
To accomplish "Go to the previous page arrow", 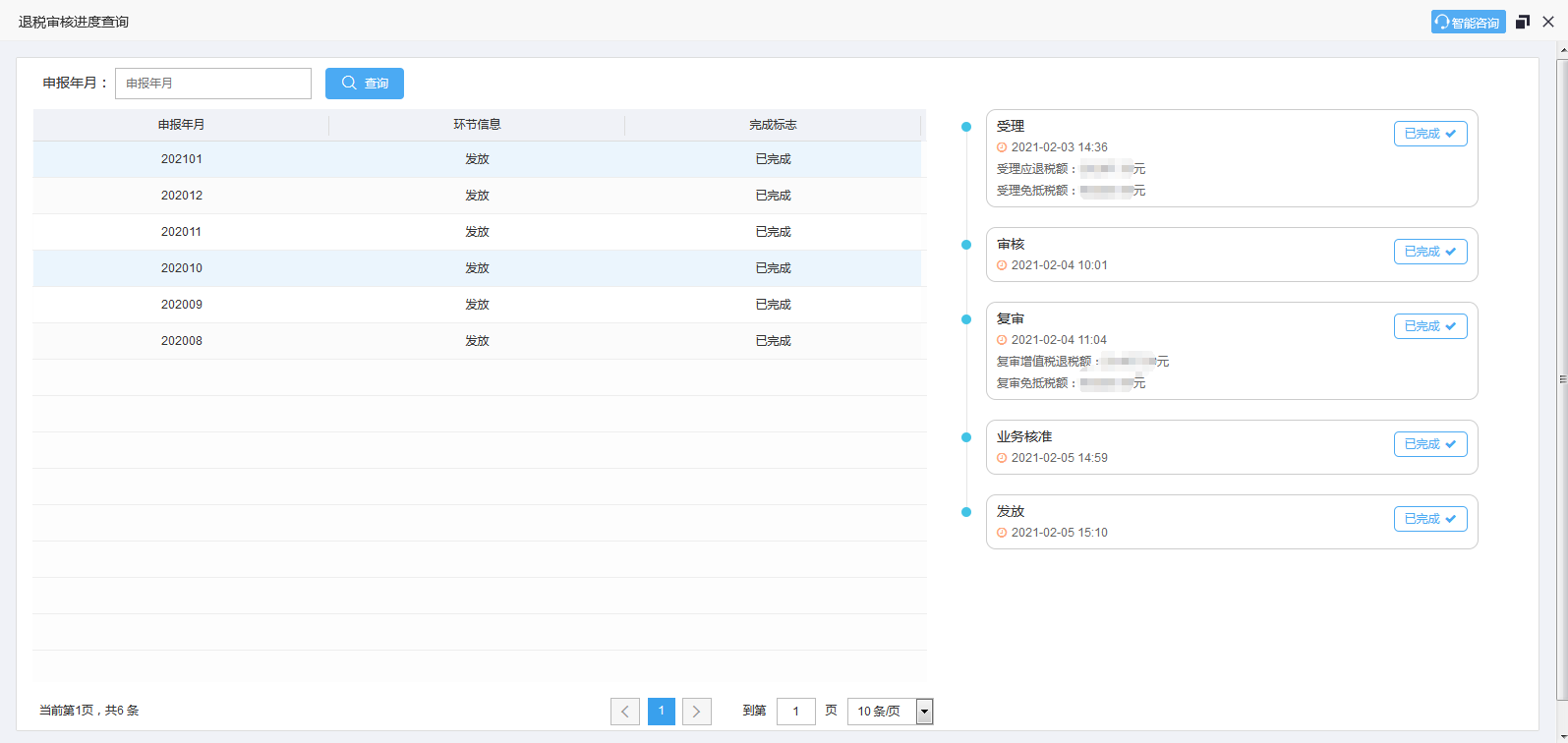I will pos(625,711).
